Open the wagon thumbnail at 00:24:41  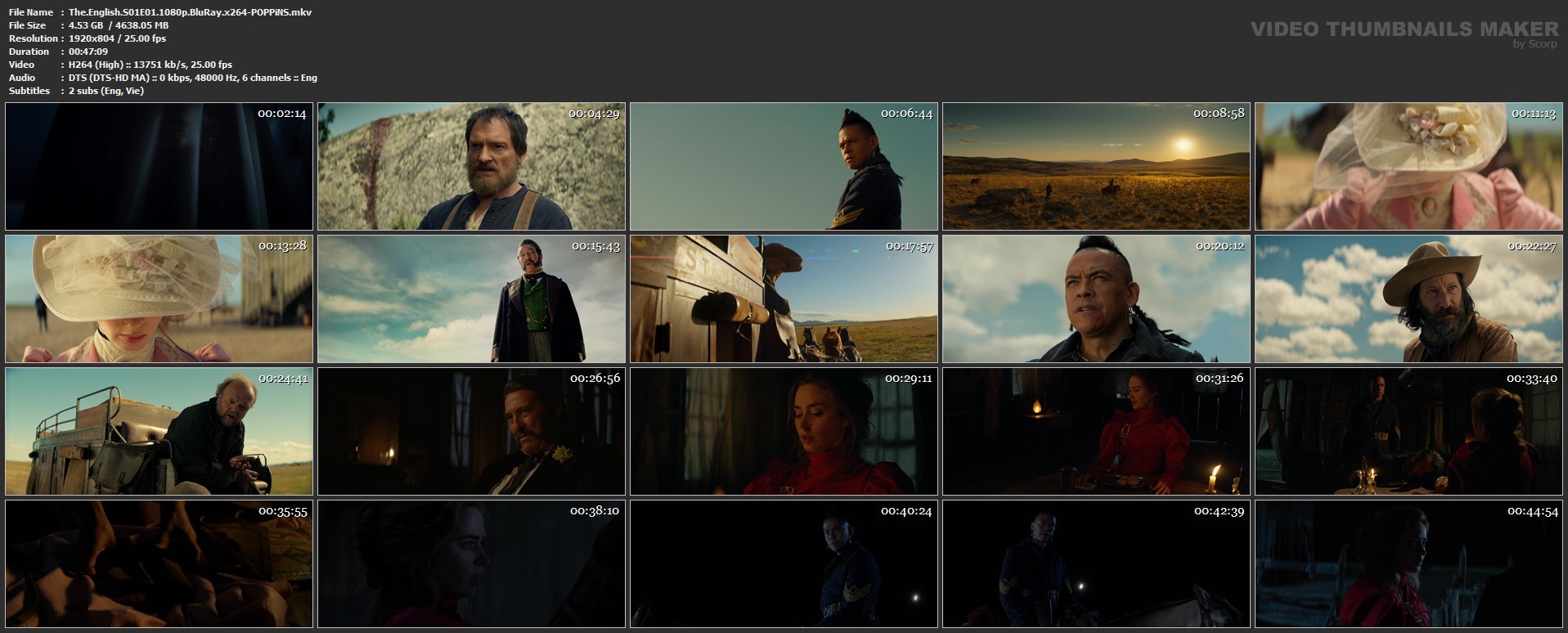pyautogui.click(x=159, y=431)
